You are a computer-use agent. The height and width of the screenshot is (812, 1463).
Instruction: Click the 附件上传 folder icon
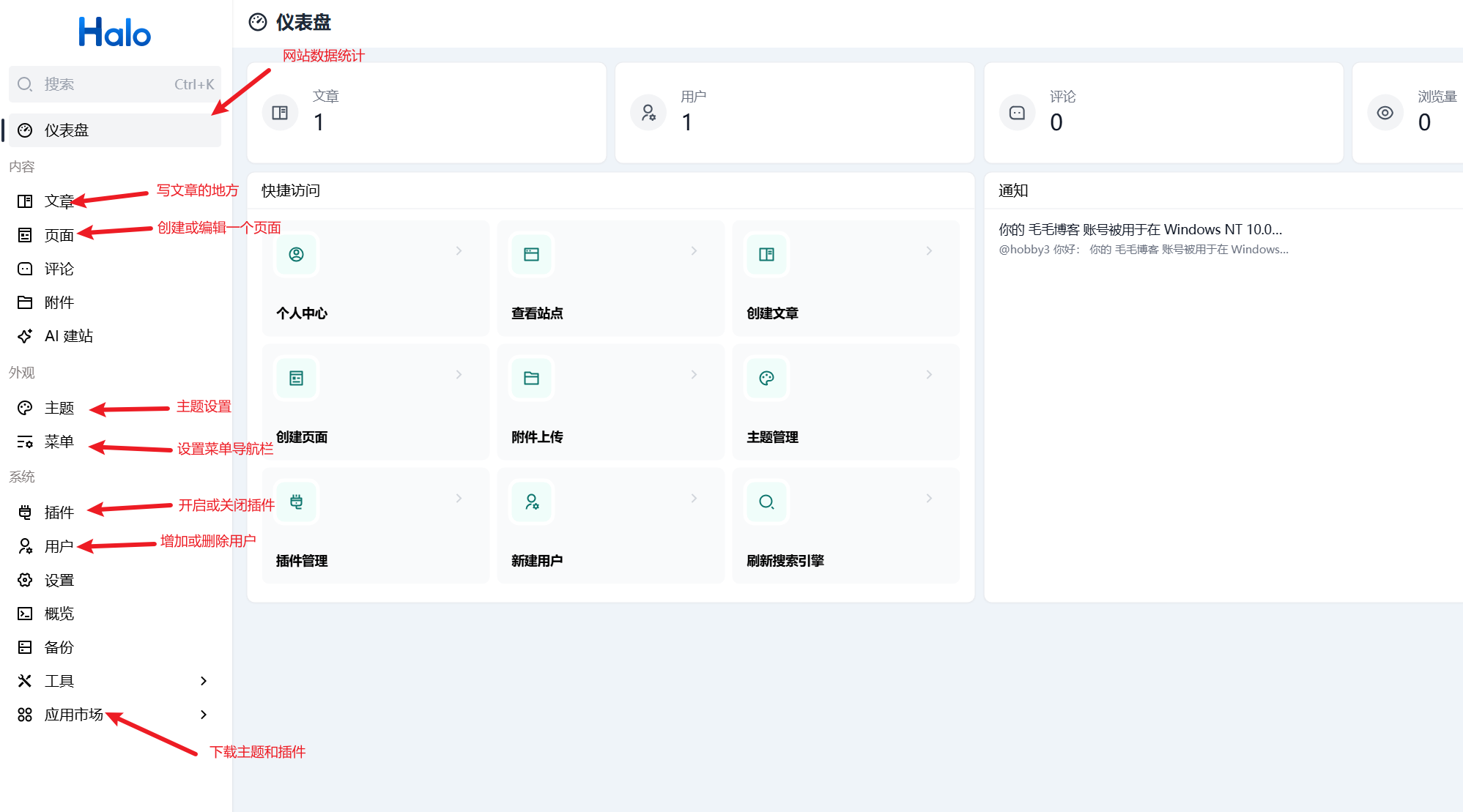pyautogui.click(x=531, y=379)
